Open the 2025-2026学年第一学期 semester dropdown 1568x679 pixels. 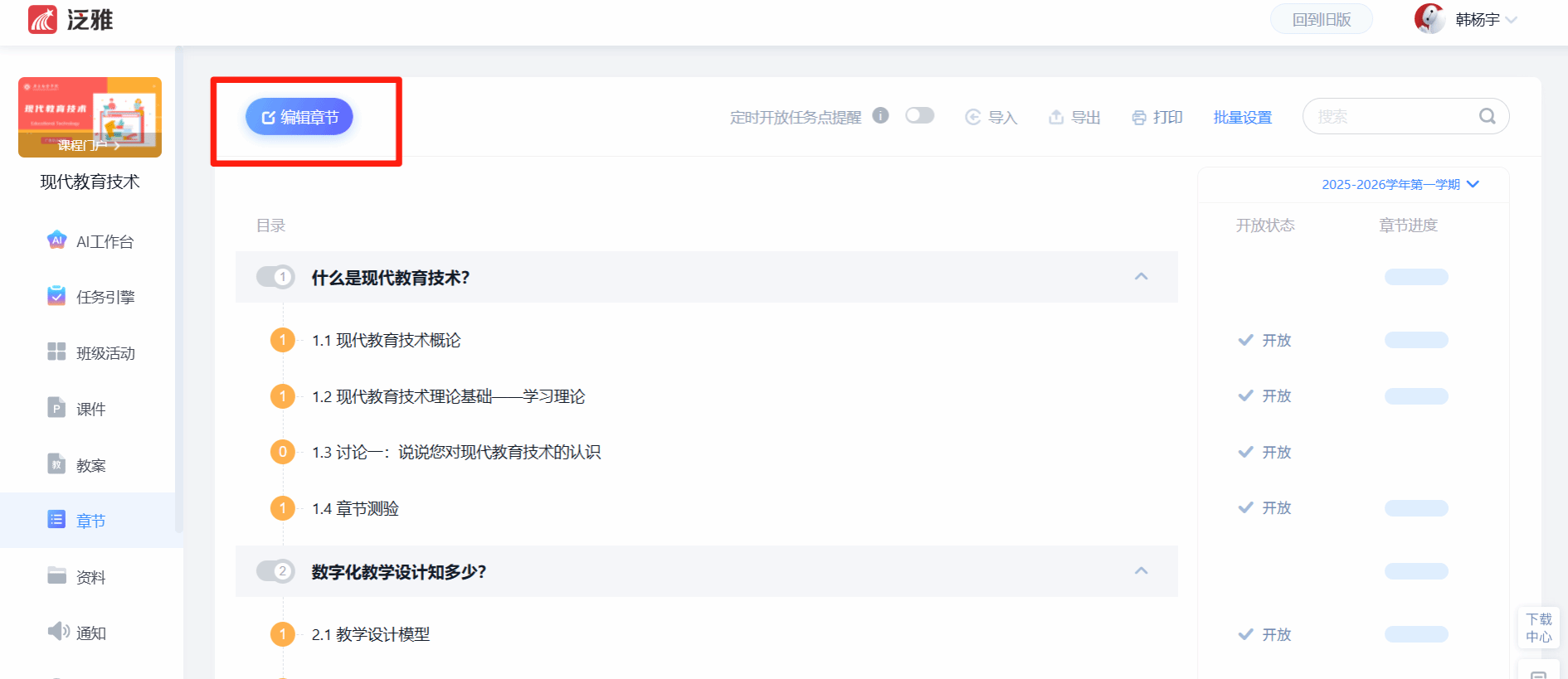[1400, 184]
